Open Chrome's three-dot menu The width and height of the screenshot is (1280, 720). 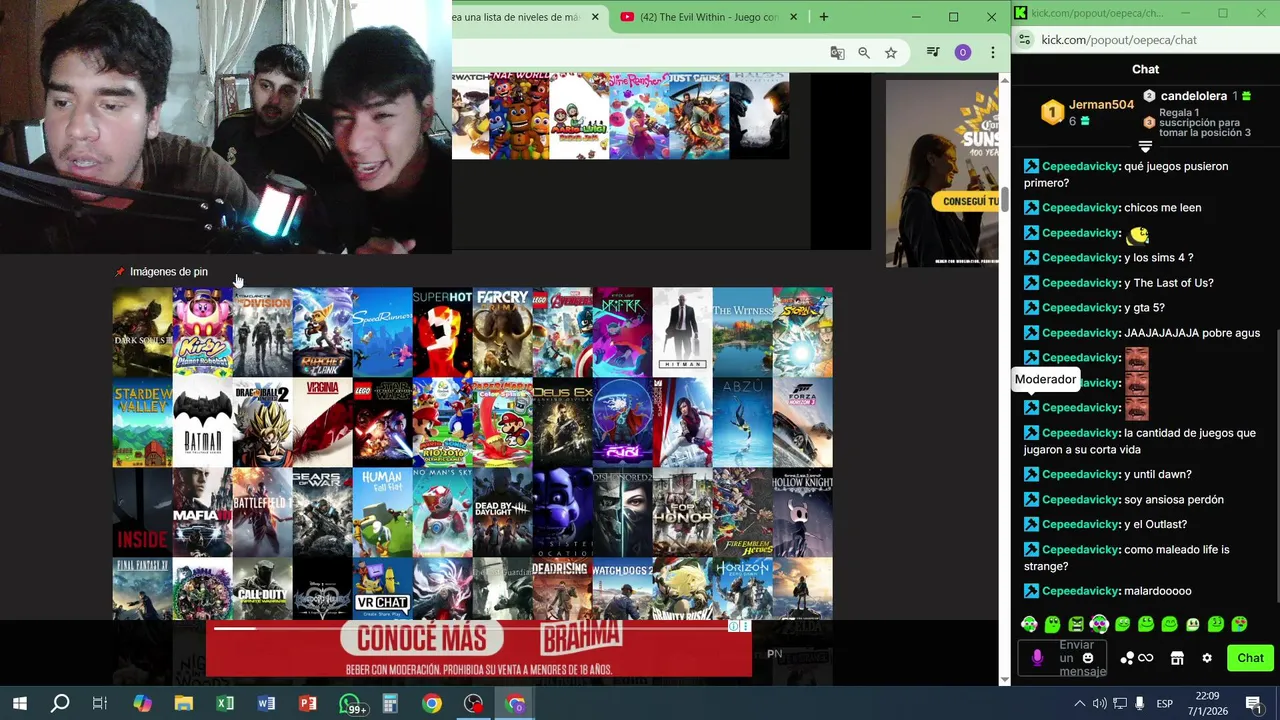pos(993,53)
